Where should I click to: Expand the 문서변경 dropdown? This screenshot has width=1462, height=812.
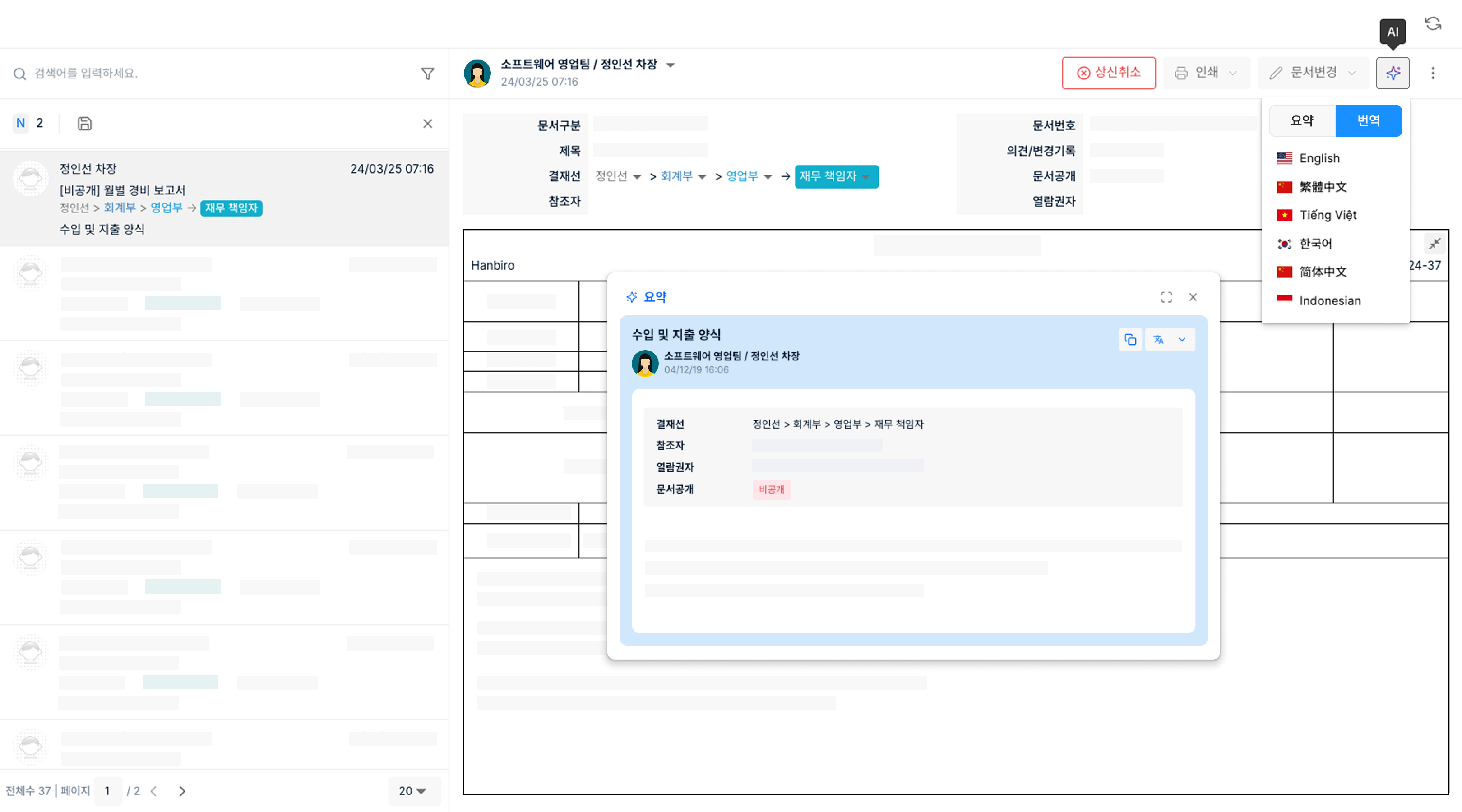point(1313,73)
